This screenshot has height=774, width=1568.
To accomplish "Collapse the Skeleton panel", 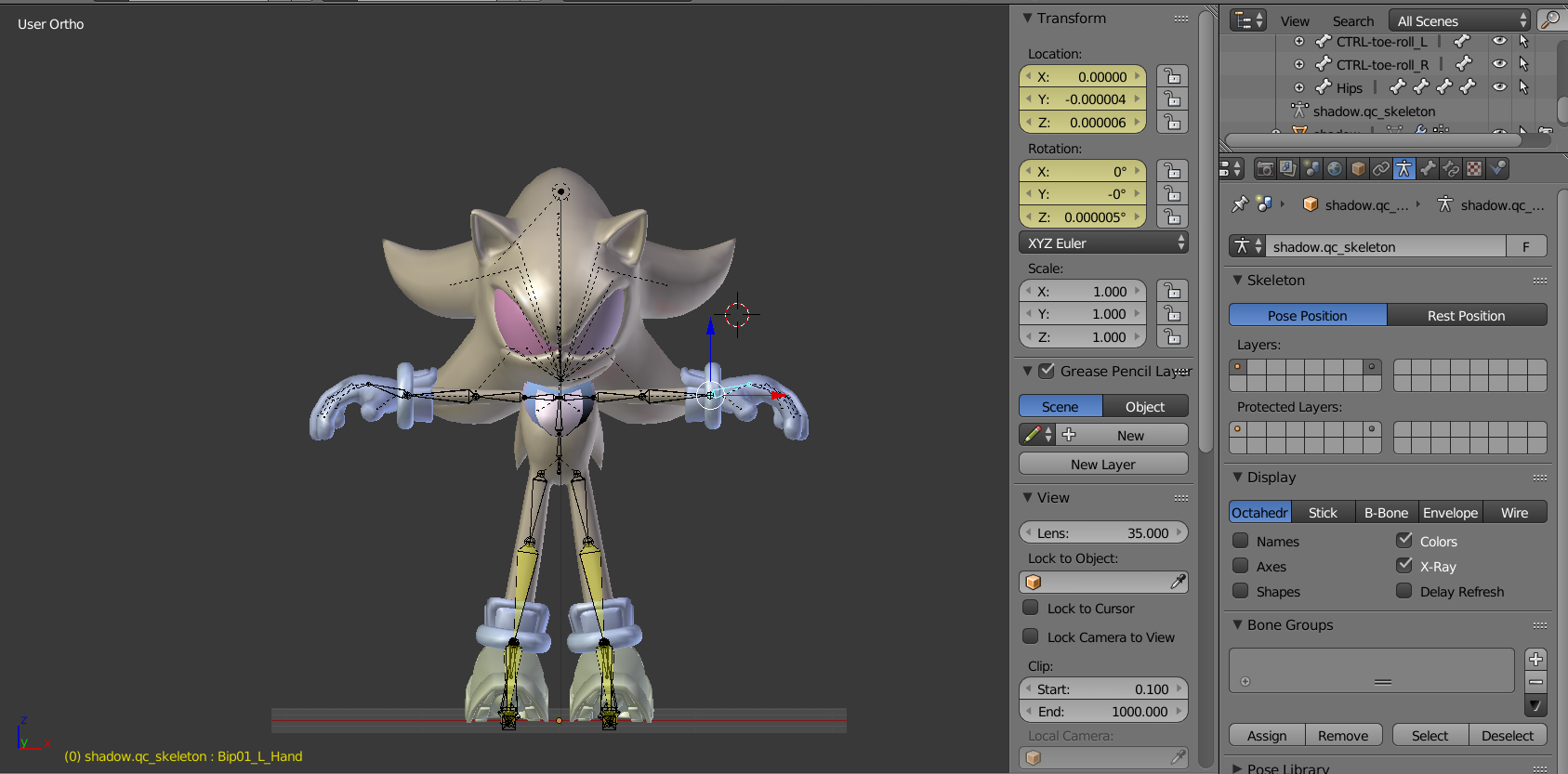I will (1238, 280).
